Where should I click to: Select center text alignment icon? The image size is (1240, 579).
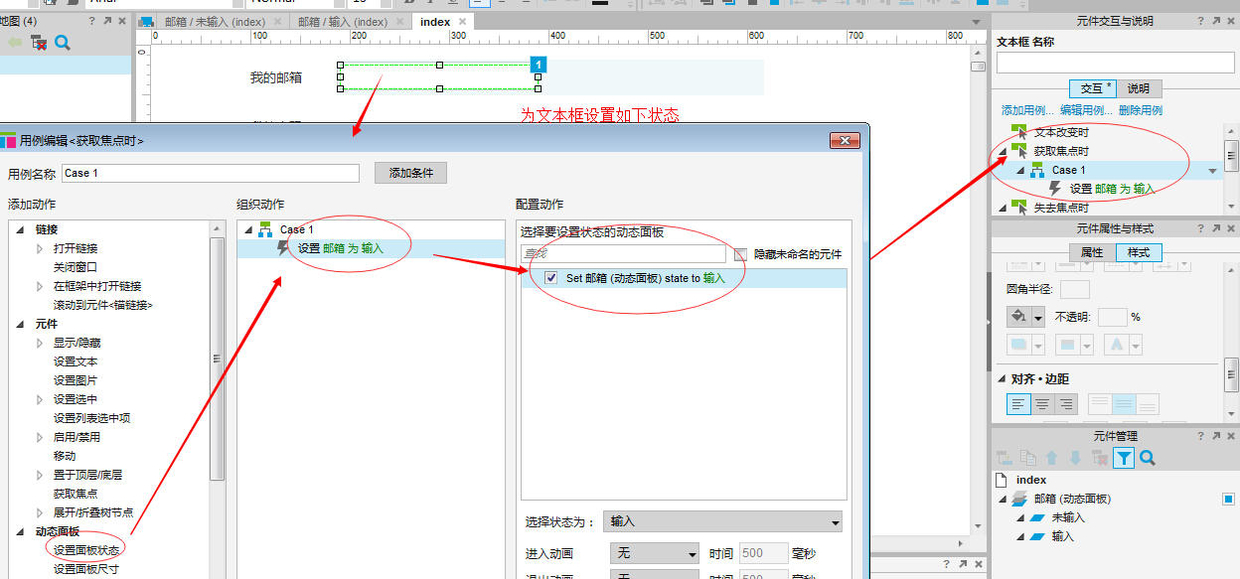tap(1043, 405)
